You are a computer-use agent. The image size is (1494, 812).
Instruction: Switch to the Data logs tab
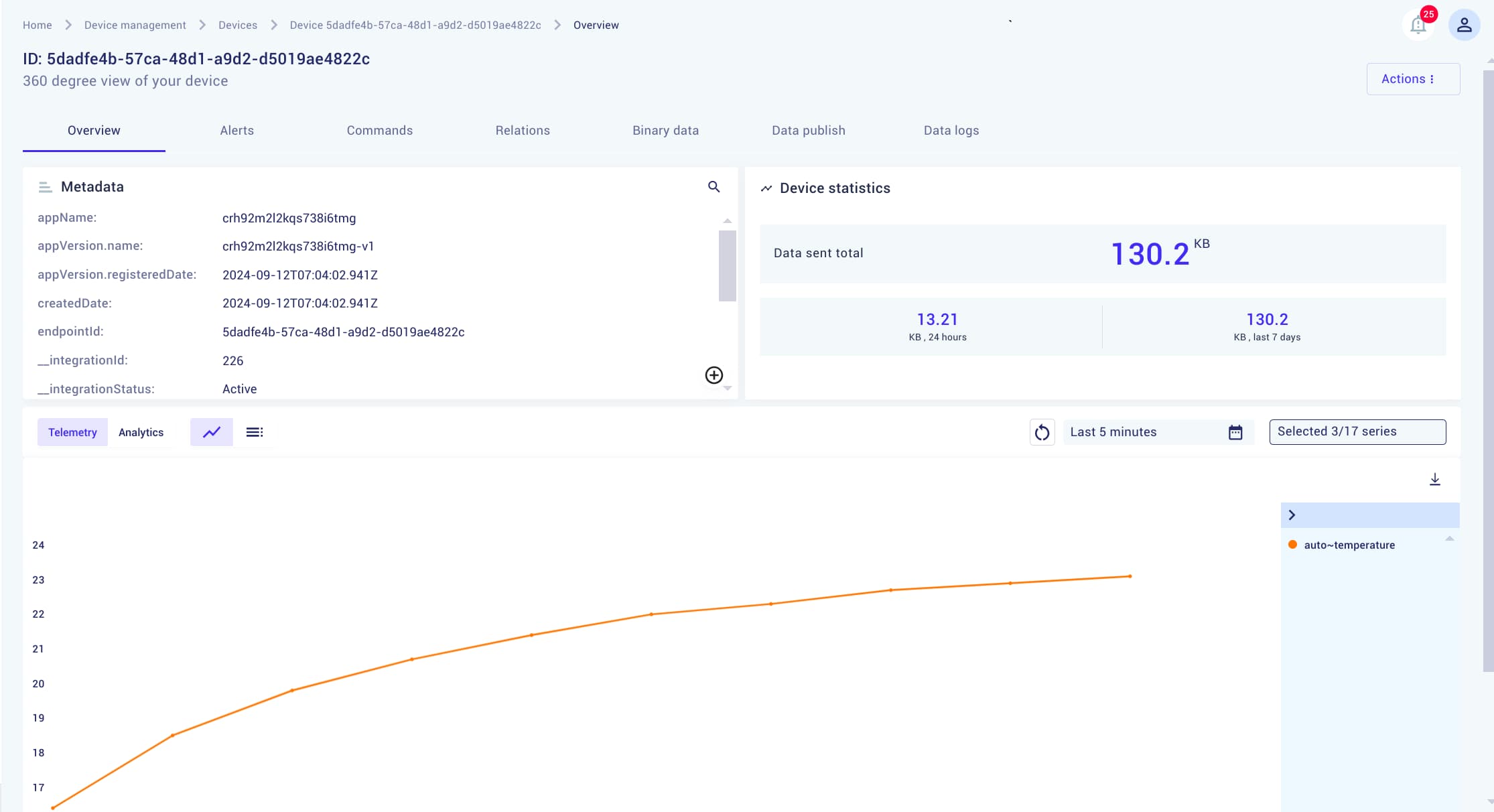951,130
